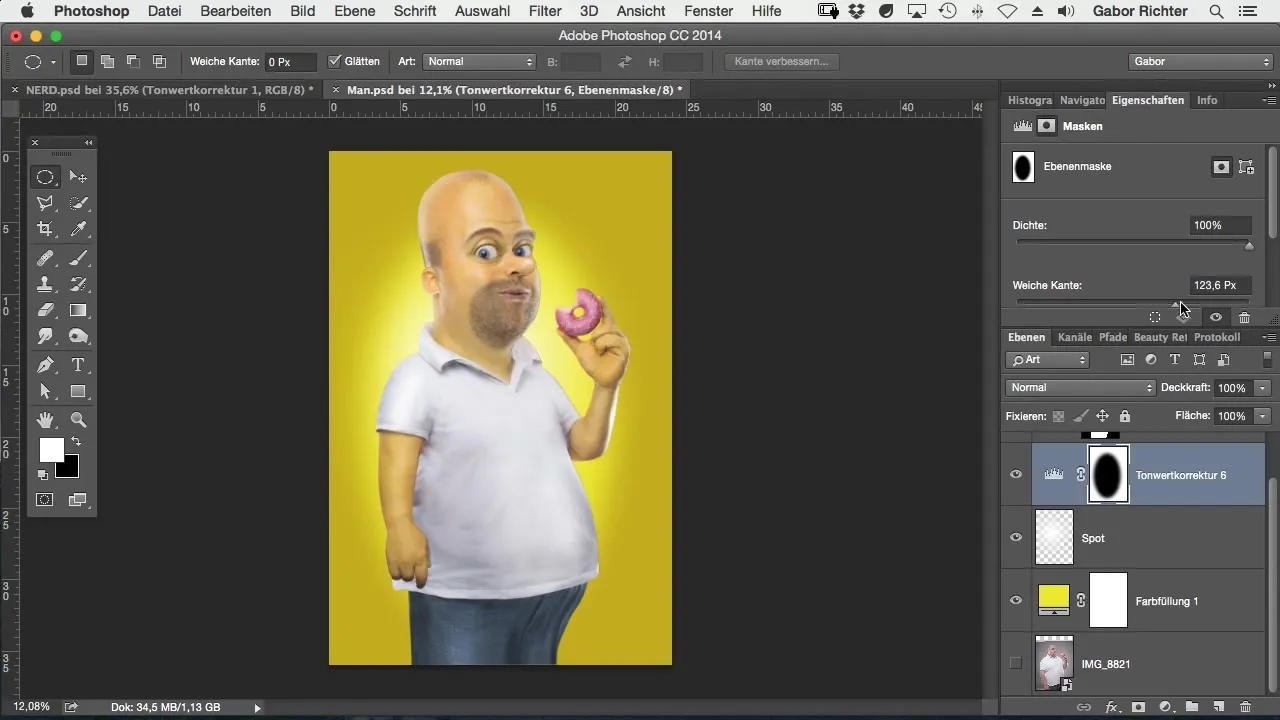This screenshot has width=1280, height=720.
Task: Open Deckkraft opacity dropdown arrow
Action: [x=1264, y=388]
